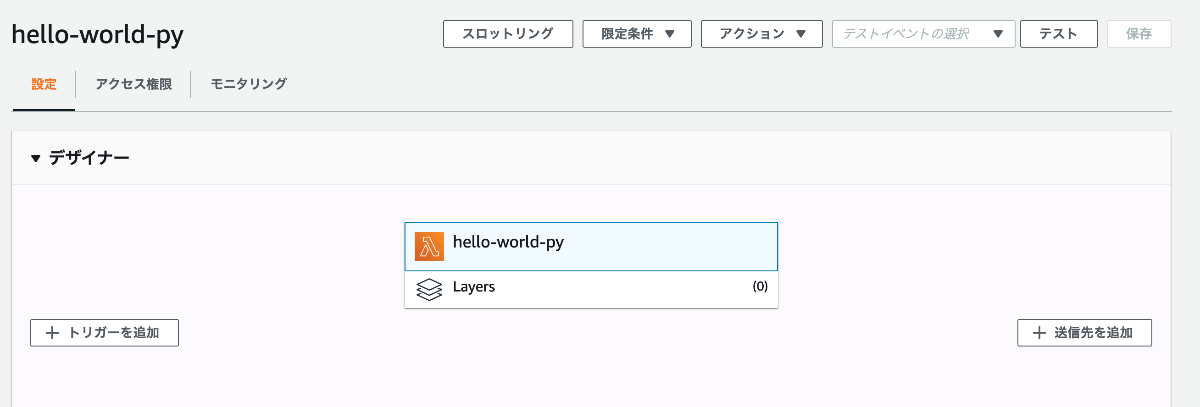Click the スロットリング button
Viewport: 1200px width, 407px height.
[508, 34]
